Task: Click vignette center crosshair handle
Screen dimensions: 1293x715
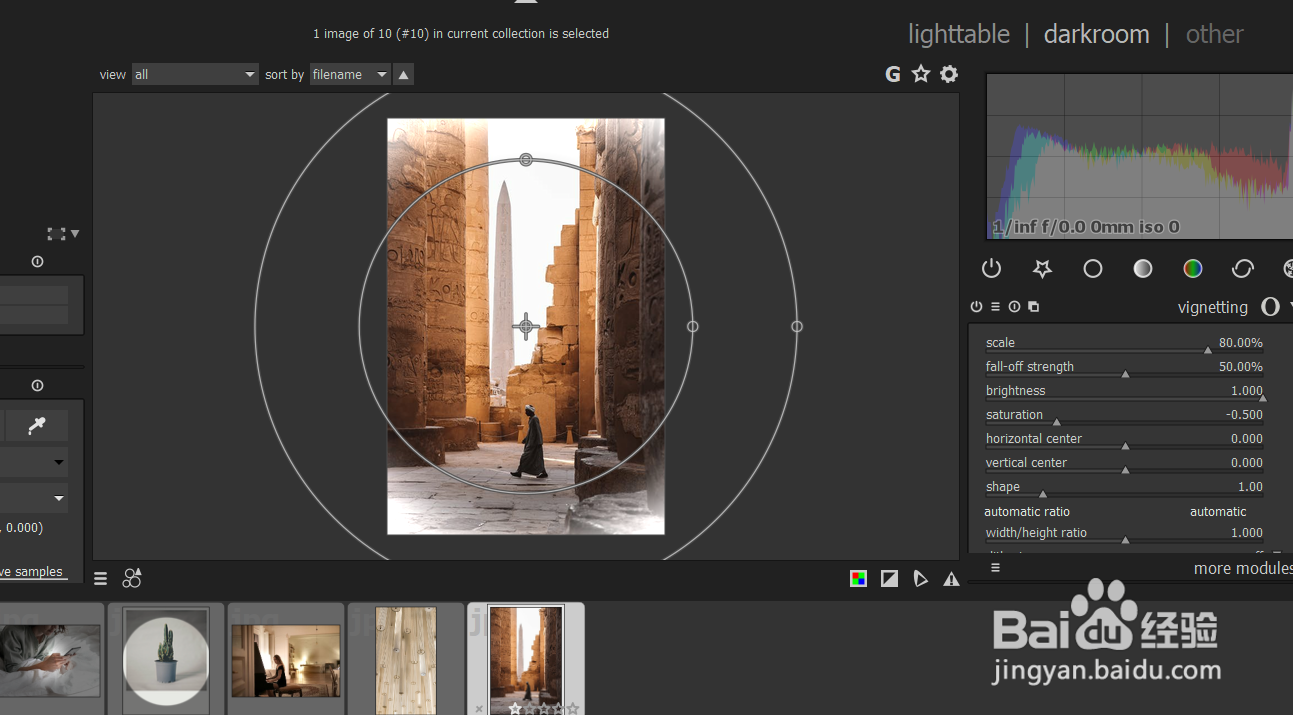Action: click(526, 326)
